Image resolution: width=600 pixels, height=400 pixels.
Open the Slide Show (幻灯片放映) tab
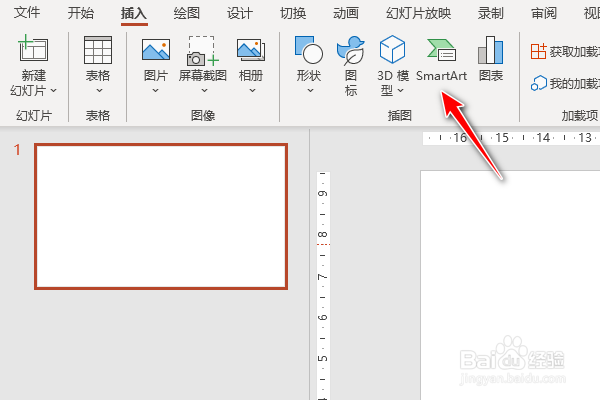[x=419, y=13]
